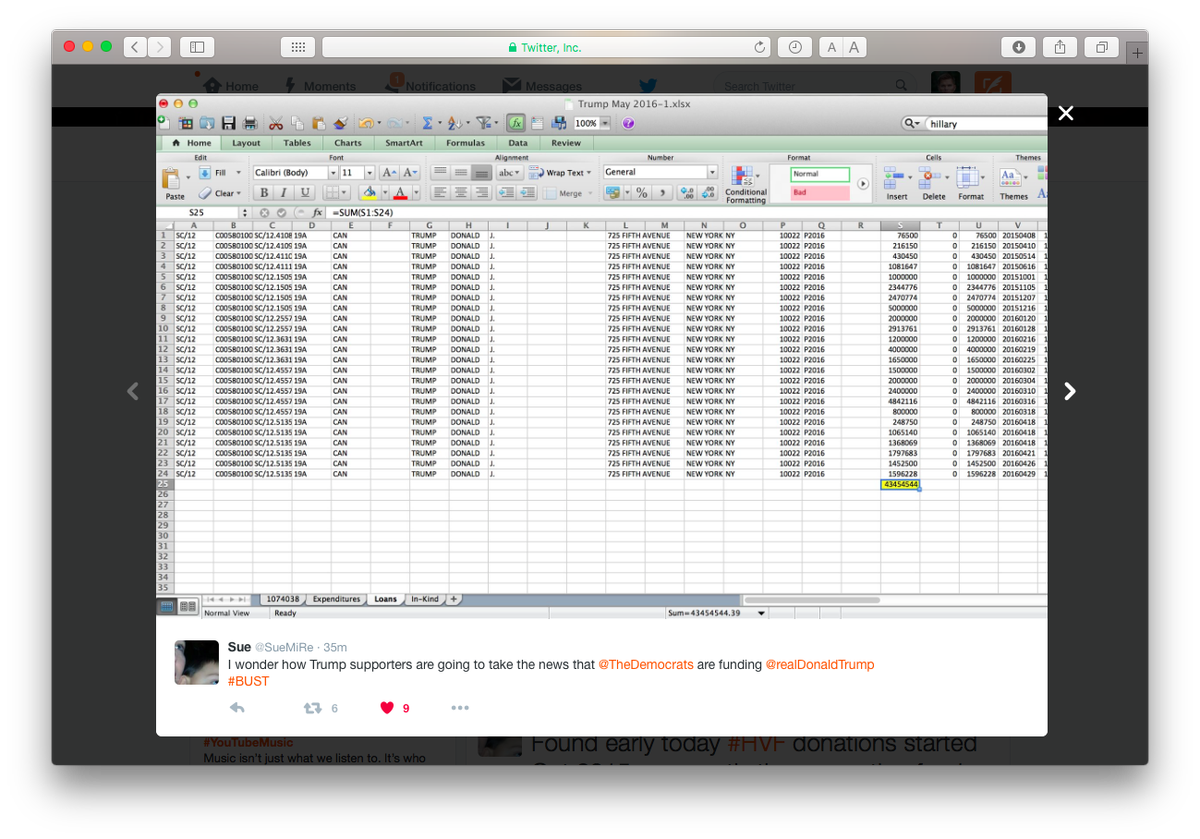Toggle the fx formula builder button
The width and height of the screenshot is (1200, 839).
(x=515, y=123)
